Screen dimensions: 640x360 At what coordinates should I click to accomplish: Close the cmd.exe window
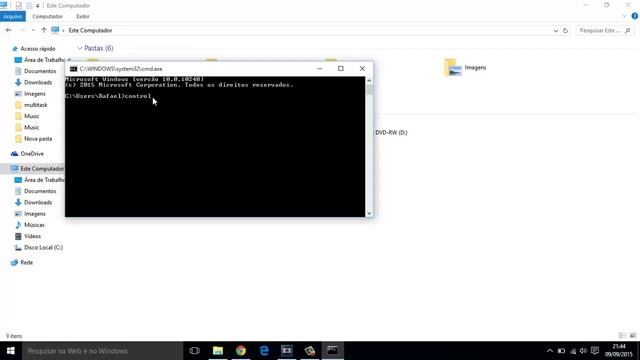(362, 69)
